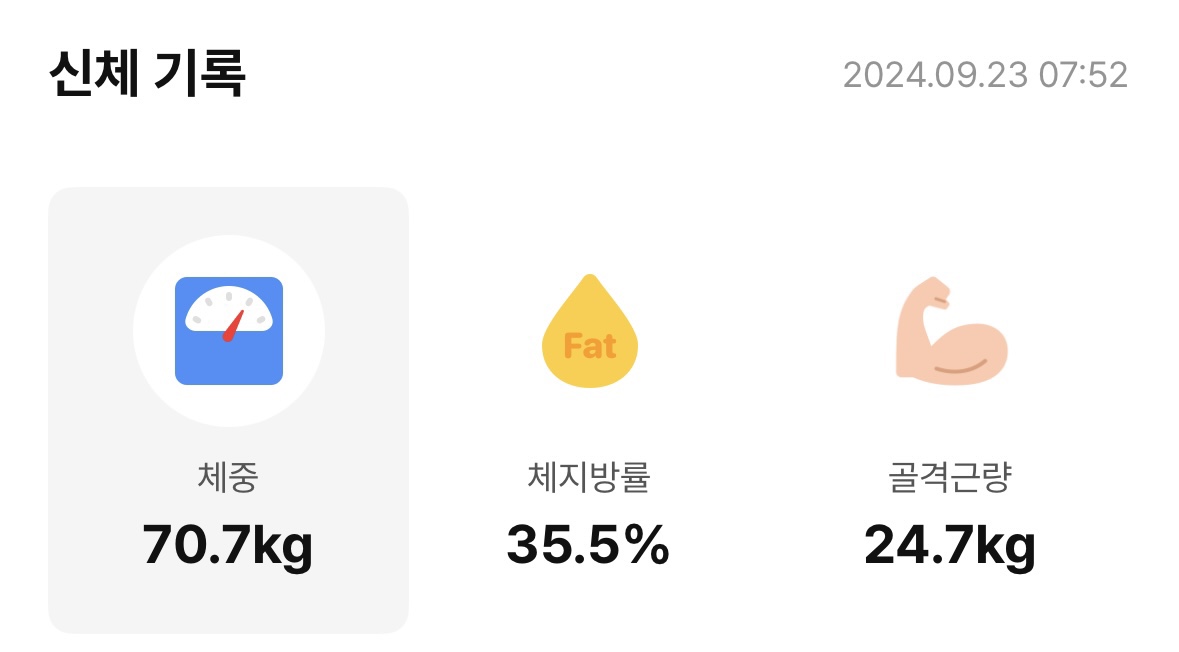Click the 체중 label text
Image resolution: width=1179 pixels, height=652 pixels.
click(x=228, y=477)
